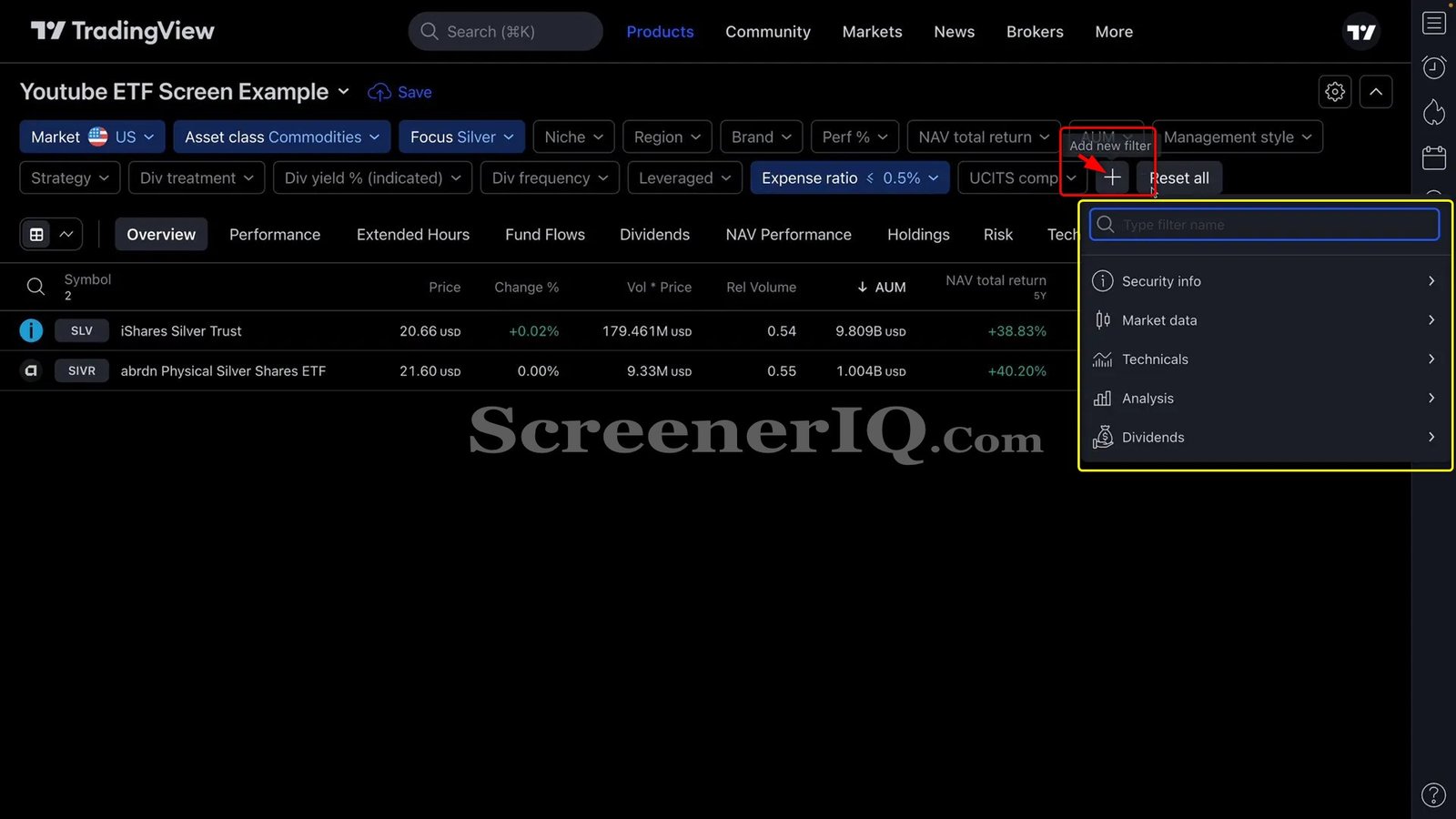Open the Perf % filter dropdown
This screenshot has width=1456, height=819.
coord(854,136)
